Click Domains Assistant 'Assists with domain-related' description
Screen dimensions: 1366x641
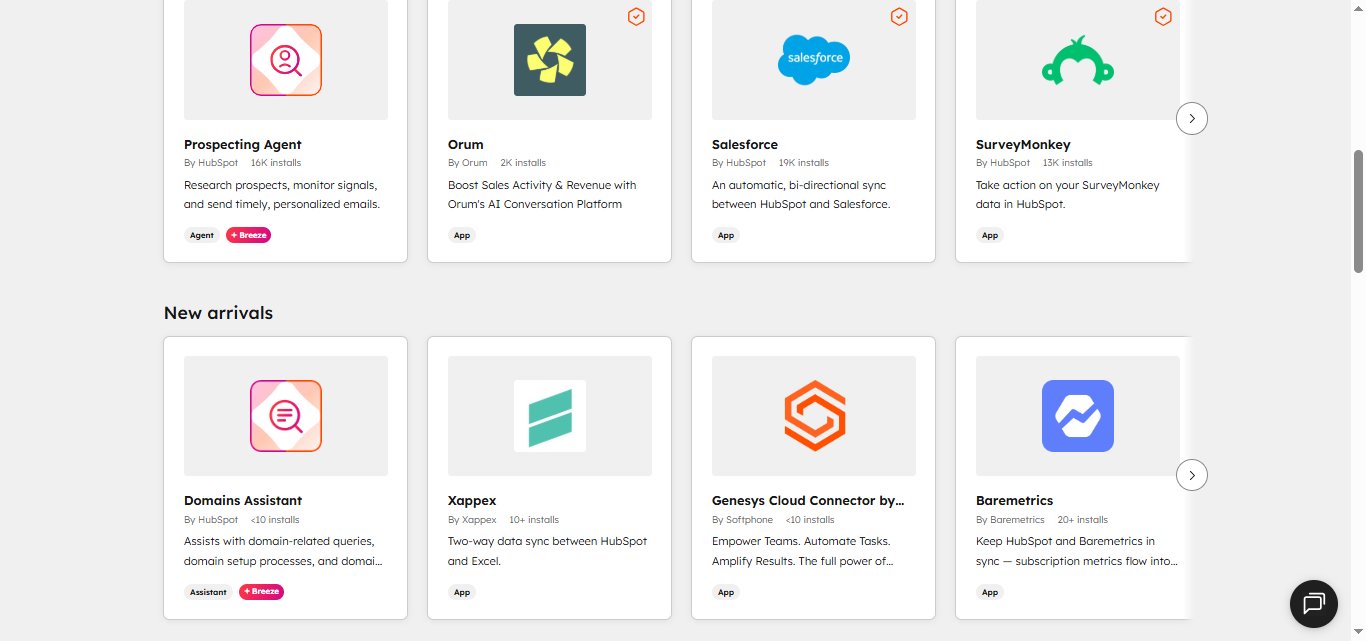pyautogui.click(x=283, y=551)
